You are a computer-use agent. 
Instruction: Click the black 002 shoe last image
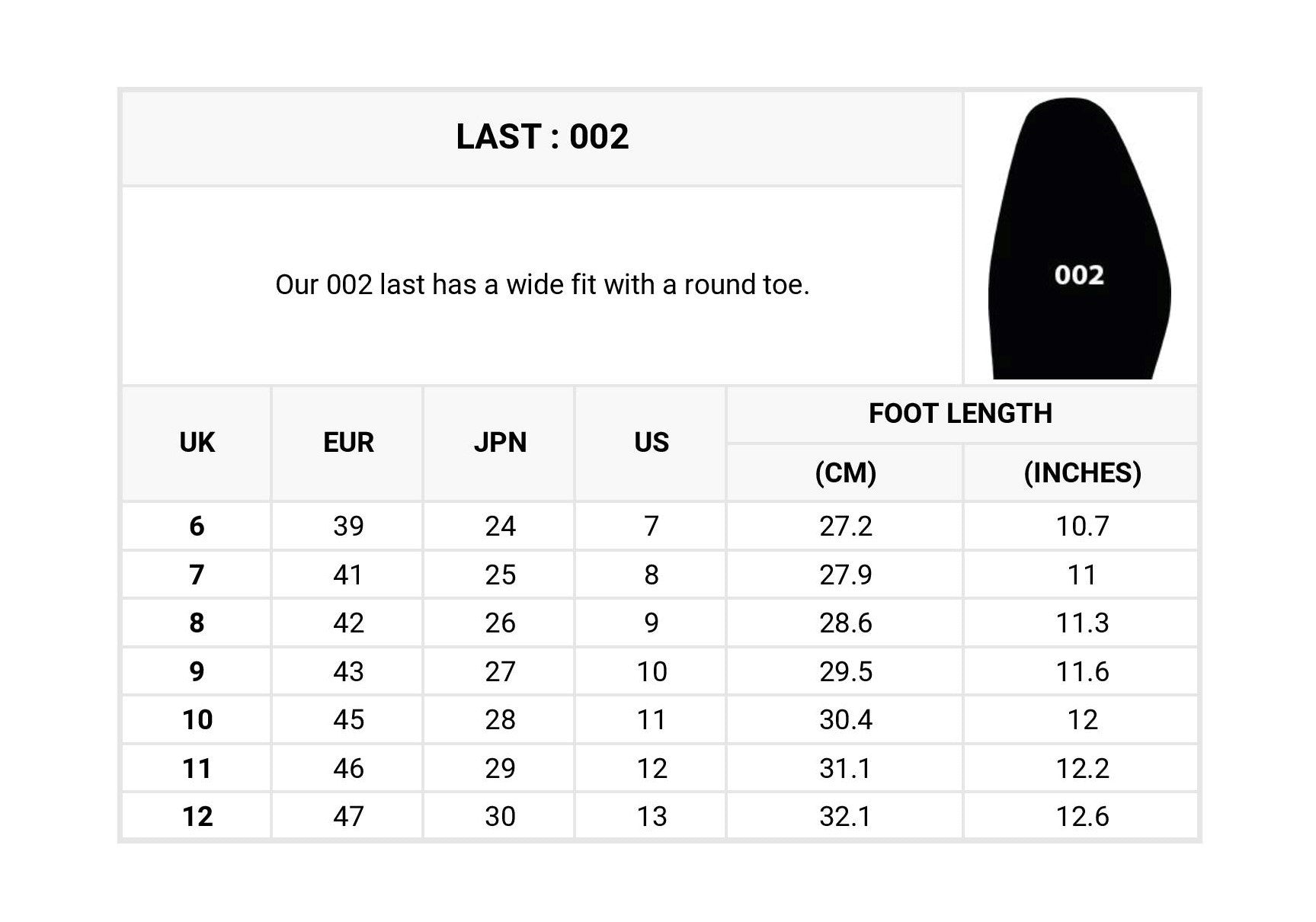pyautogui.click(x=1079, y=239)
